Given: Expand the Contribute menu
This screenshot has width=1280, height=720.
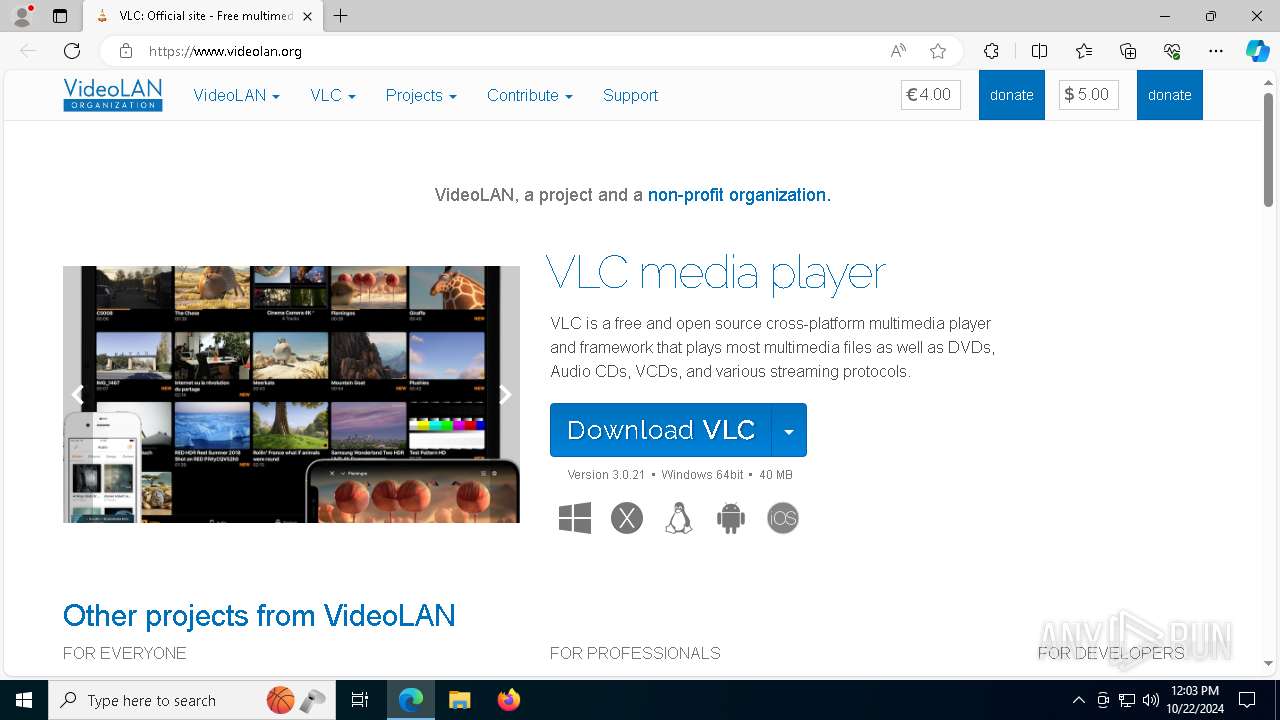Looking at the screenshot, I should (x=530, y=95).
